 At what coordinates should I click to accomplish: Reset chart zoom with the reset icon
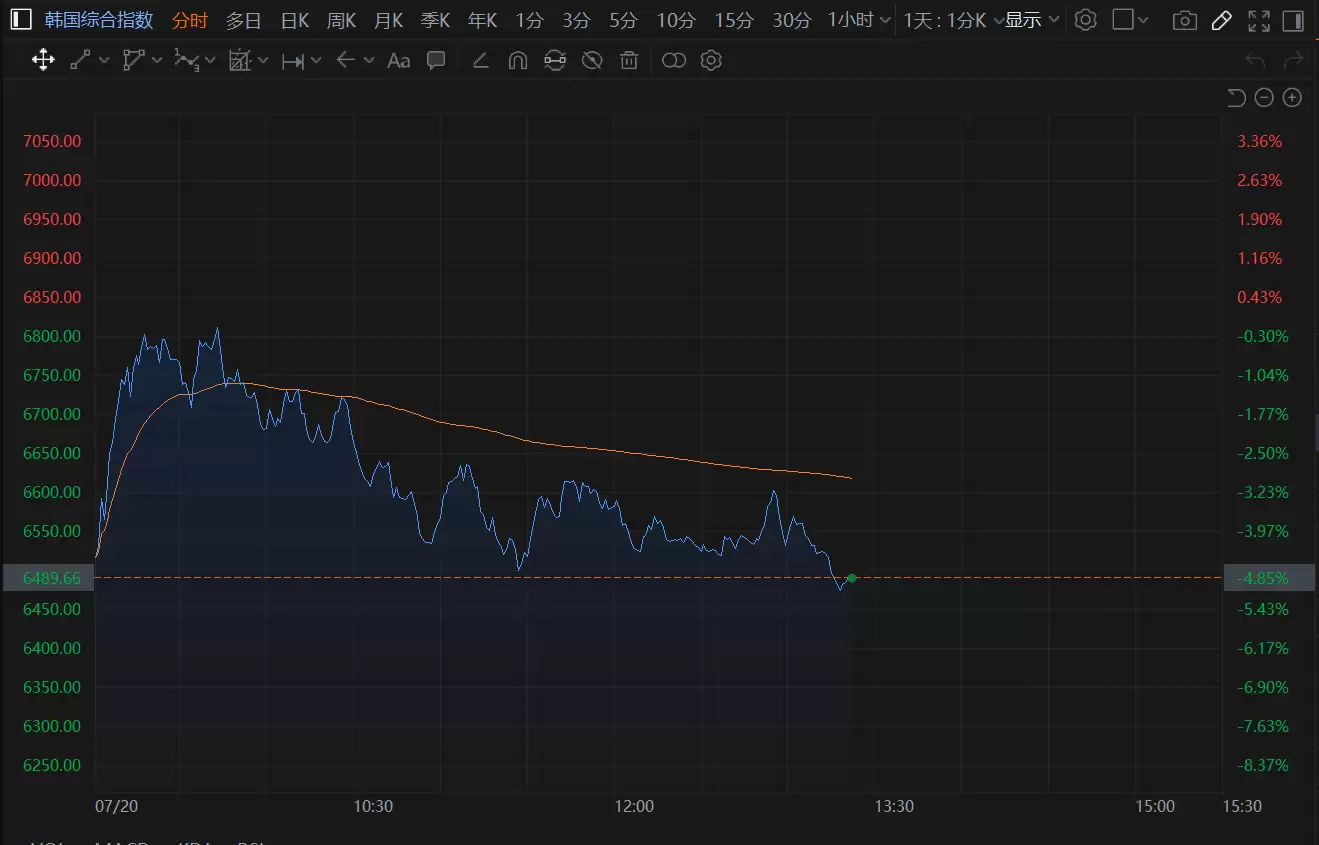click(x=1237, y=97)
